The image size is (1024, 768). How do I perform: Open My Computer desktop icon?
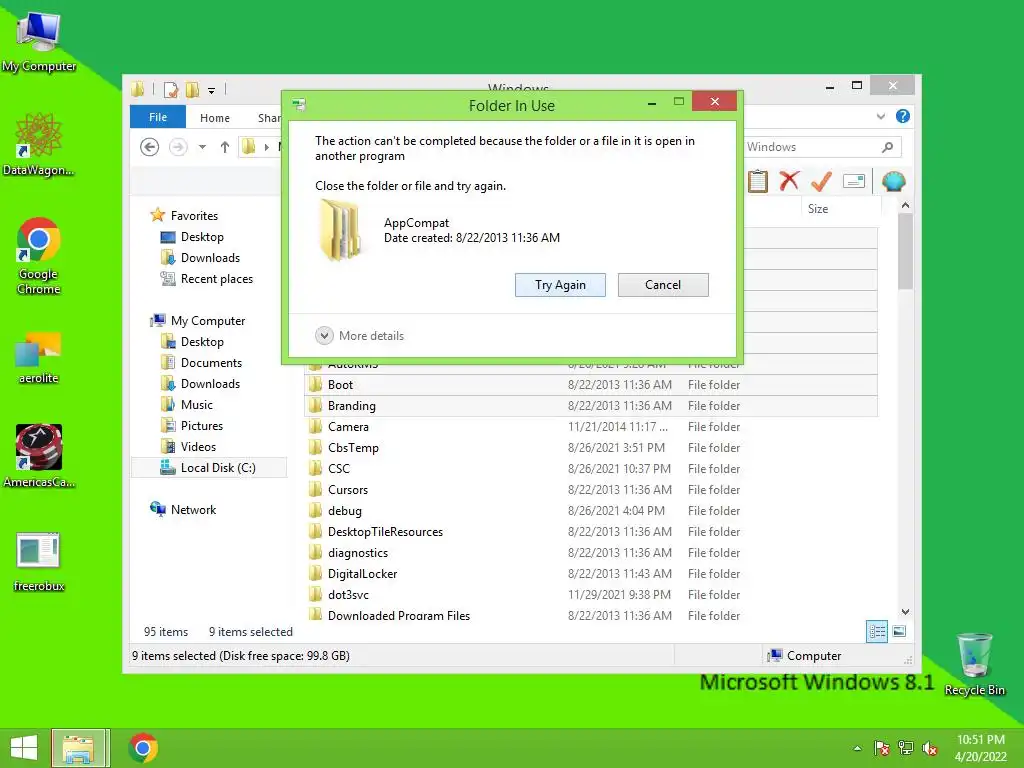pyautogui.click(x=39, y=40)
